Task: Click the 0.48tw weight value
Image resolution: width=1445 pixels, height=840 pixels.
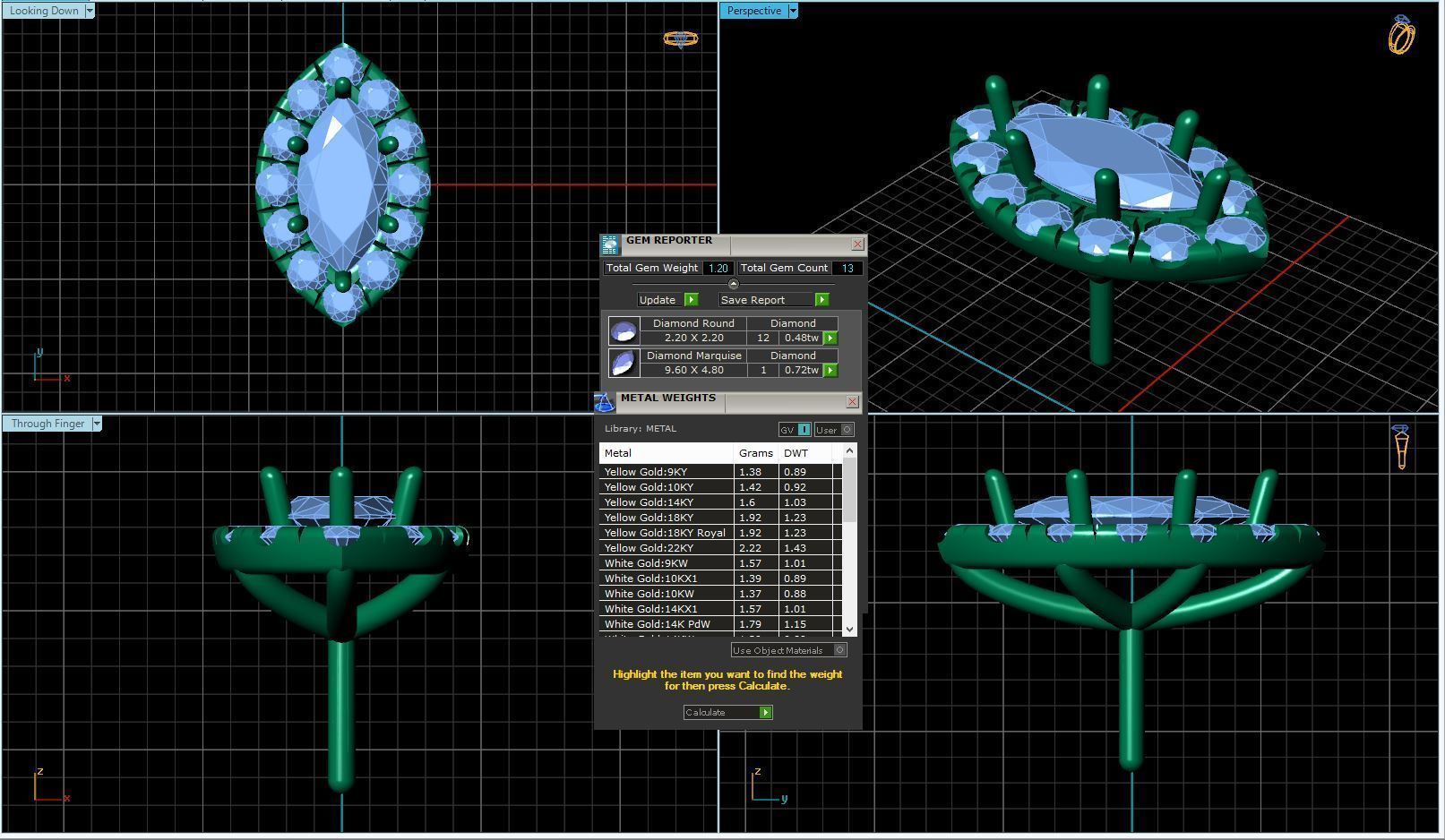Action: 801,339
